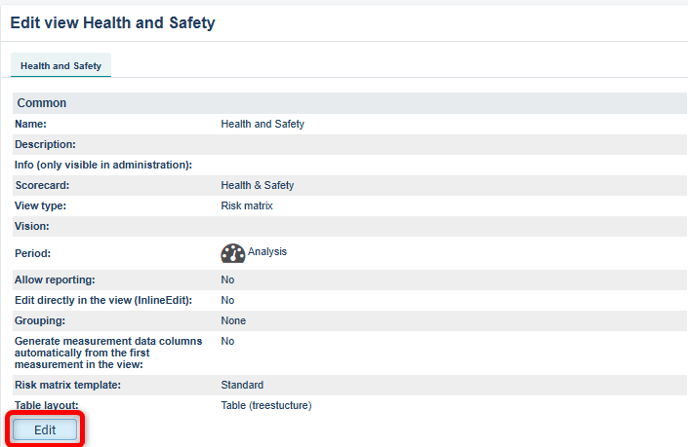Click the Common section header
688x447 pixels.
pyautogui.click(x=42, y=103)
